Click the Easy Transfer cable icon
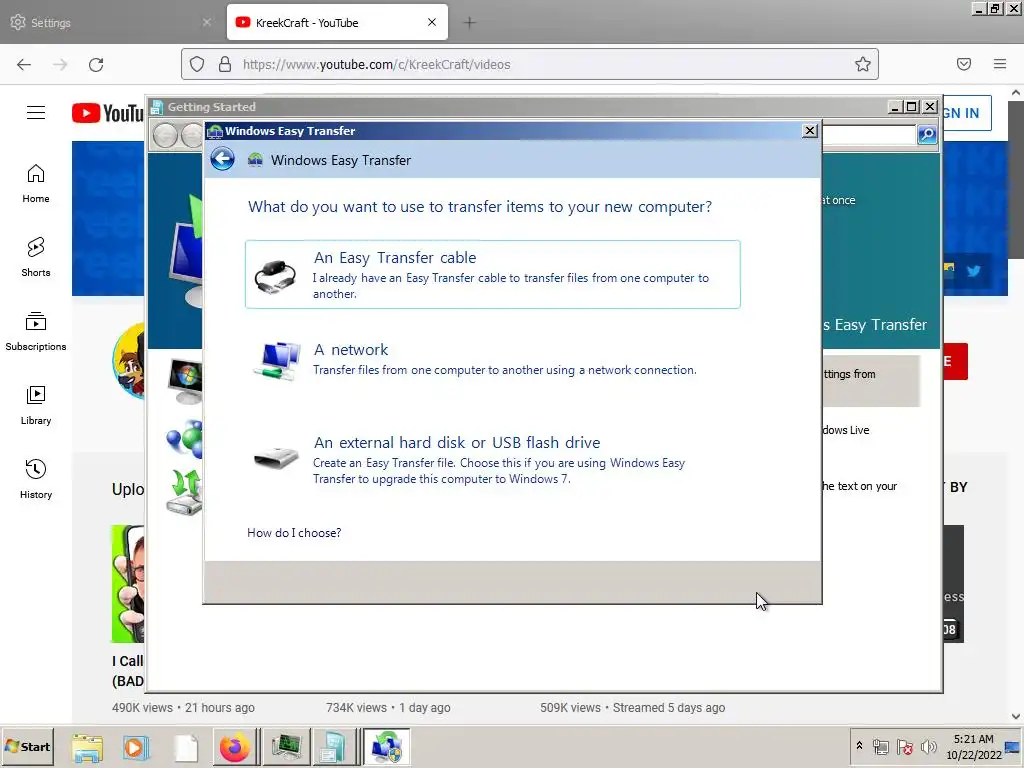 coord(275,276)
